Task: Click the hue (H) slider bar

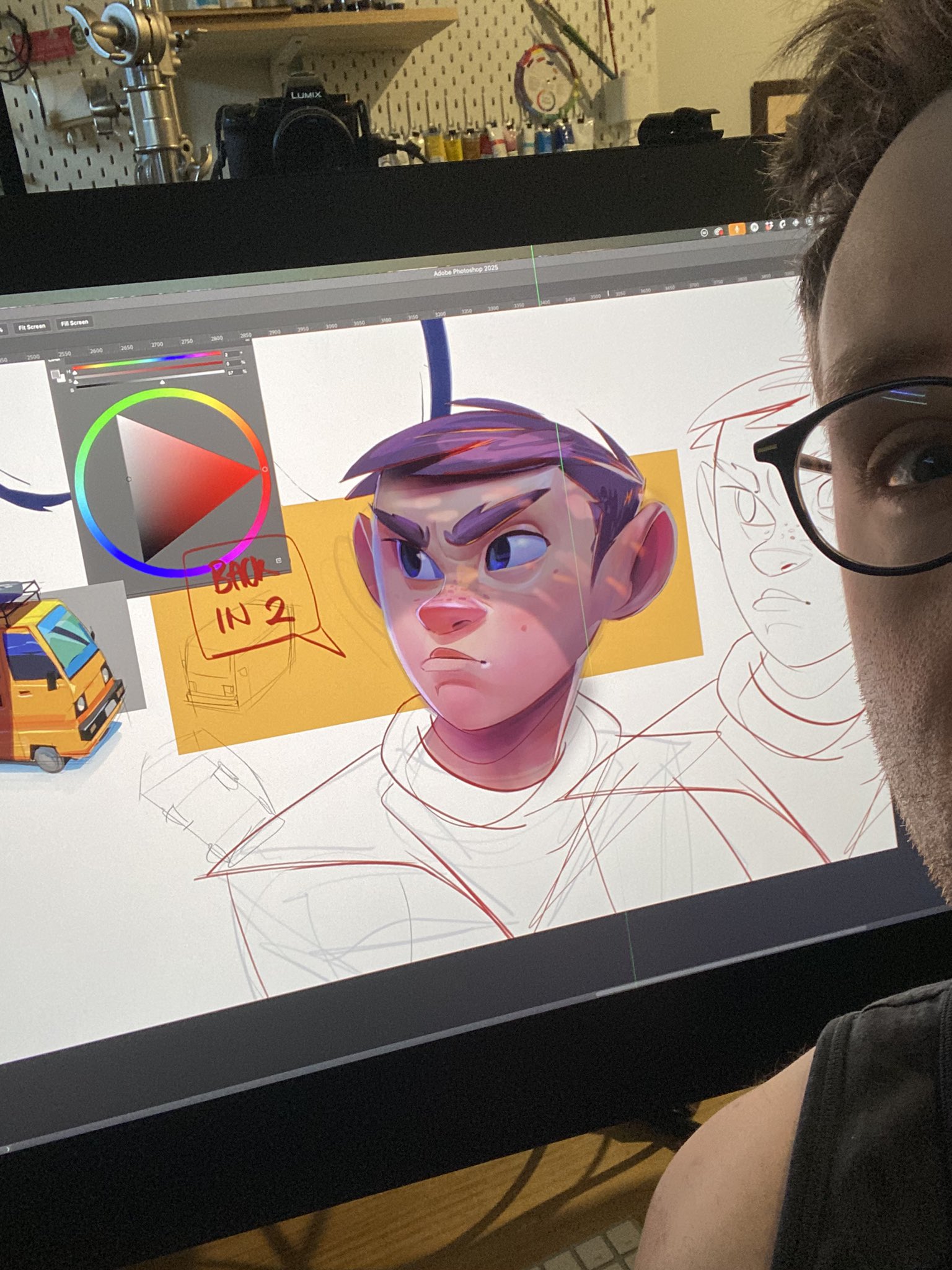Action: 146,360
